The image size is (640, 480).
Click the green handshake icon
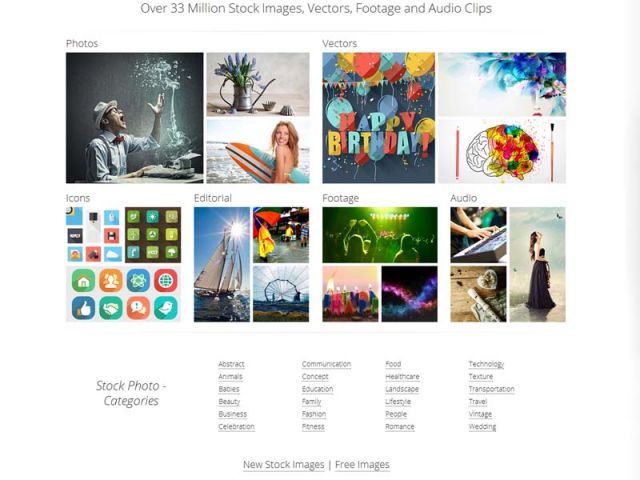click(x=111, y=308)
